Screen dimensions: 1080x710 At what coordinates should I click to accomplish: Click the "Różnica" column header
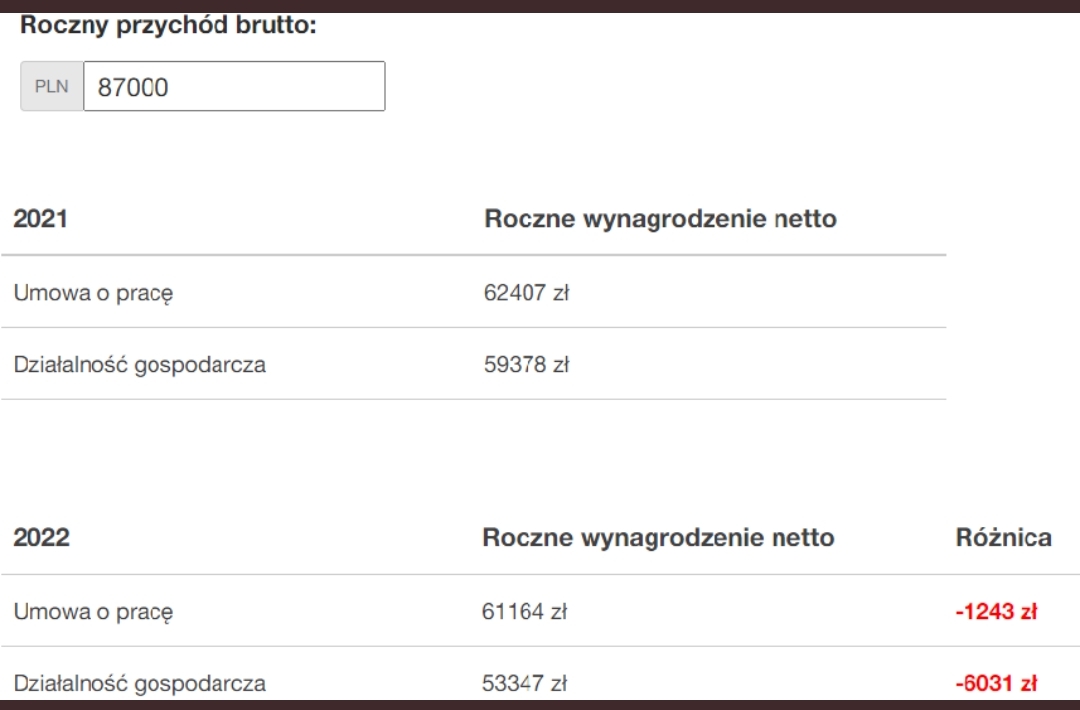pos(1004,538)
